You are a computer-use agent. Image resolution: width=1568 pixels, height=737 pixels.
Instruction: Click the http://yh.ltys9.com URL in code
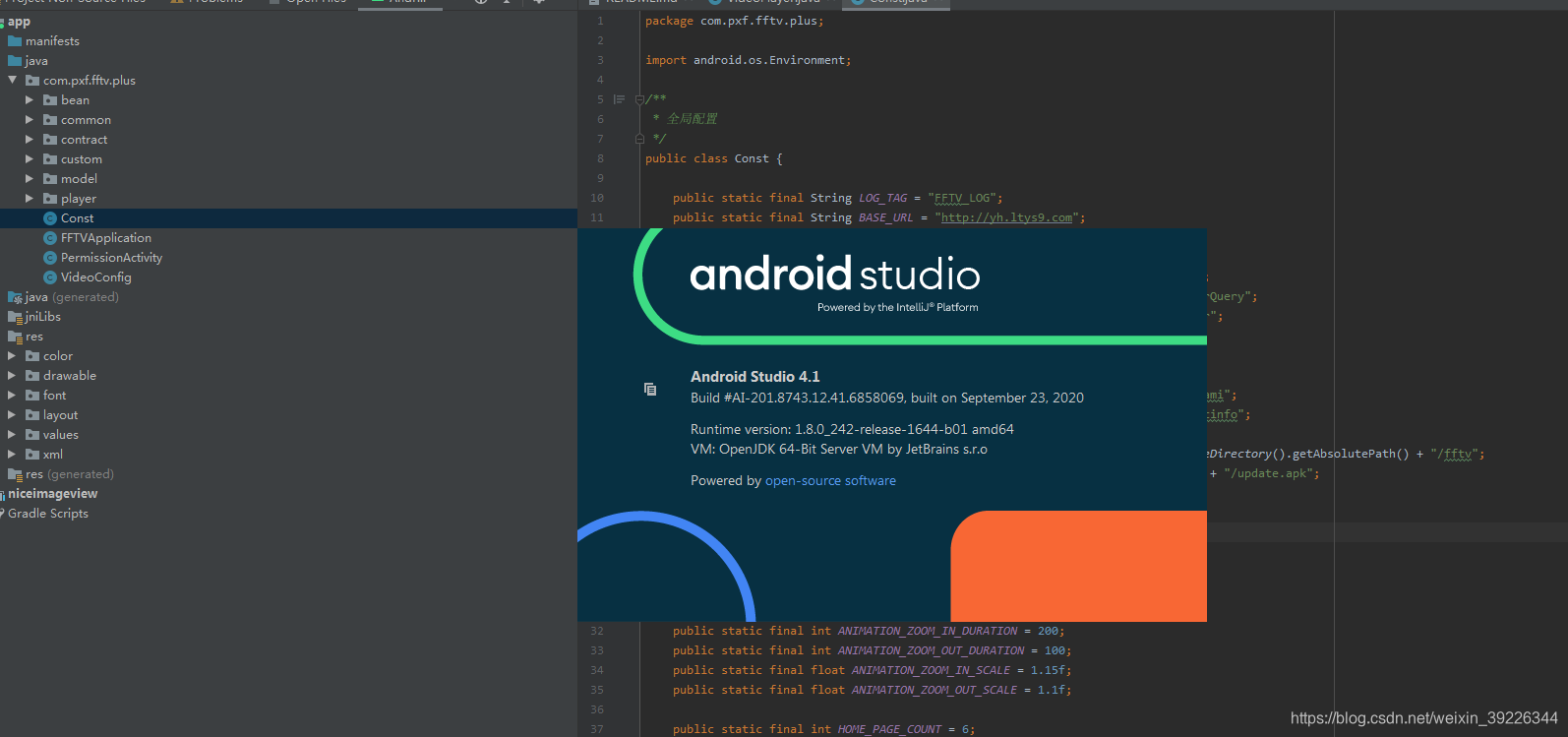tap(1006, 217)
